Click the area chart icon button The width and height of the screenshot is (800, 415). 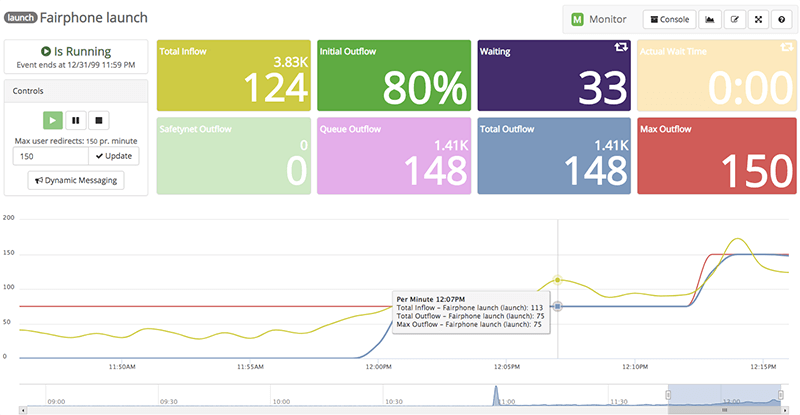[x=709, y=19]
